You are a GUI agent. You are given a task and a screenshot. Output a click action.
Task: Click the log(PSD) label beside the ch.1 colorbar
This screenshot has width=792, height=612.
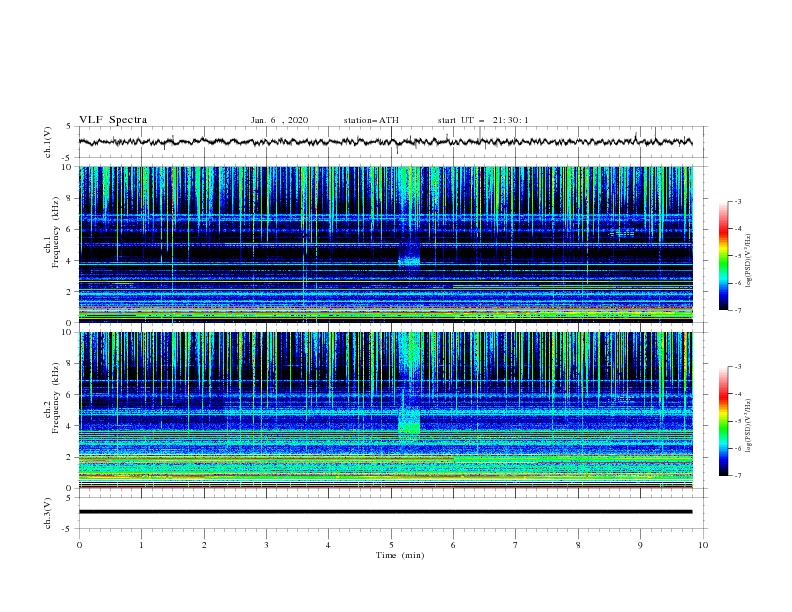(x=748, y=261)
